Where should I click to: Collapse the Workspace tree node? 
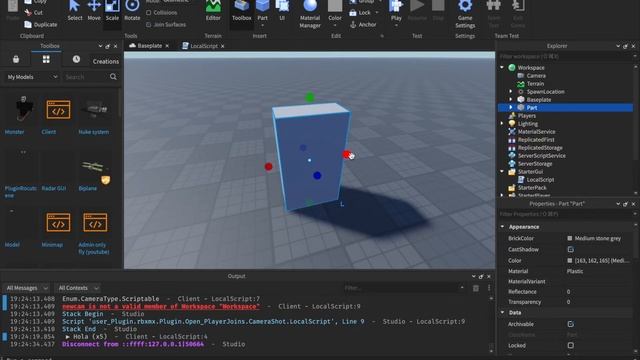(x=502, y=67)
